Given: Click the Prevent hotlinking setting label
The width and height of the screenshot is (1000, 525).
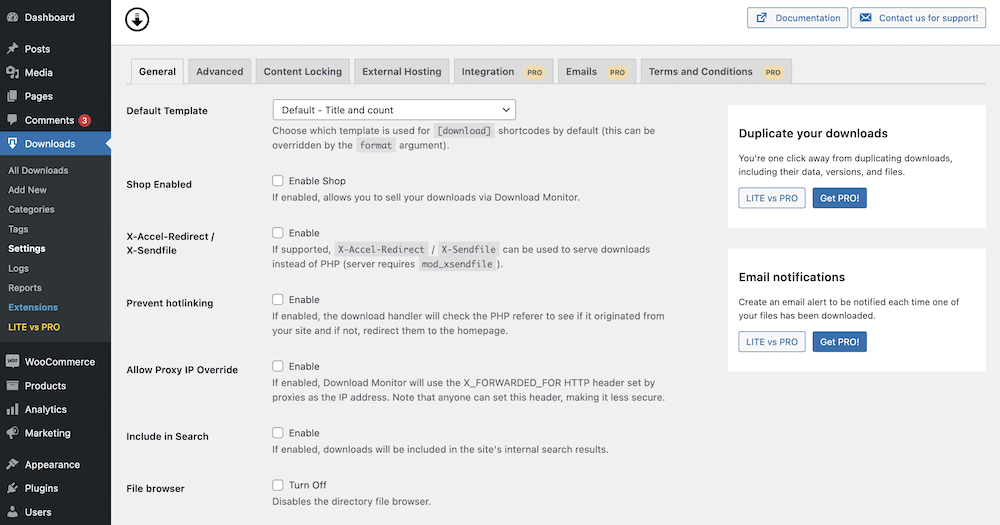Looking at the screenshot, I should pos(170,303).
